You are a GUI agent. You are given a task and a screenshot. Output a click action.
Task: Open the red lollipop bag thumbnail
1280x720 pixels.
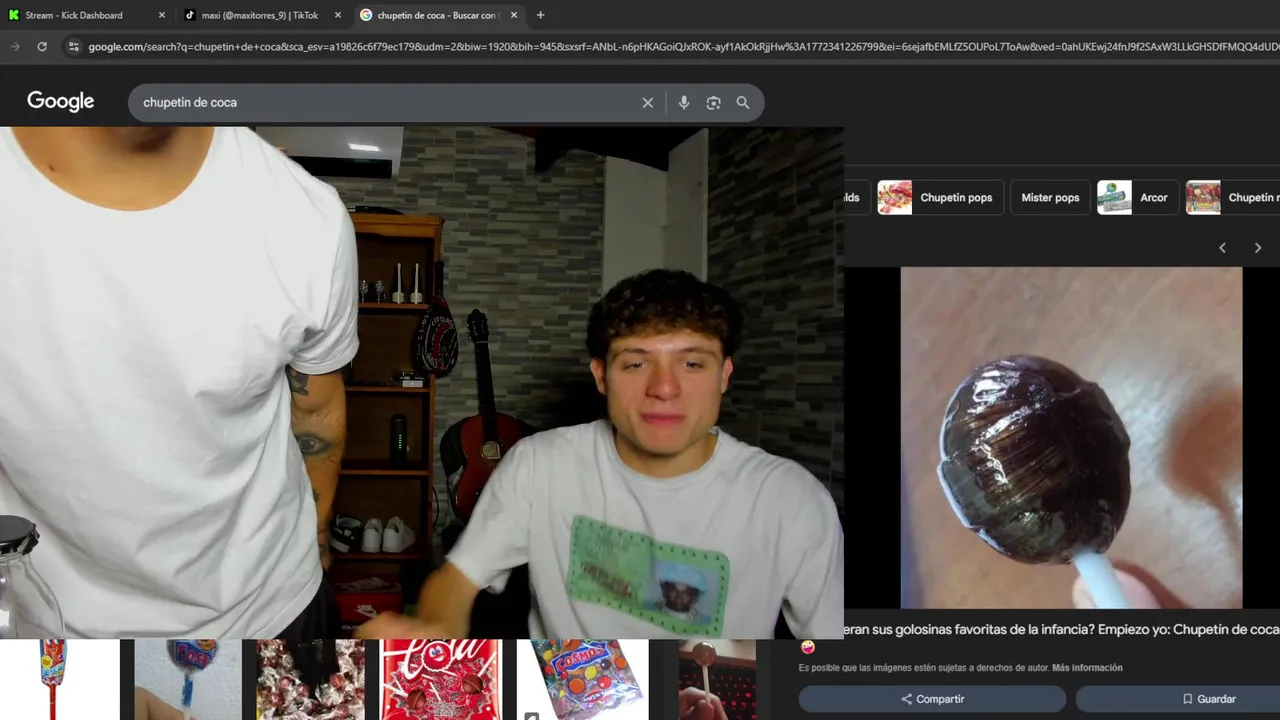click(441, 679)
